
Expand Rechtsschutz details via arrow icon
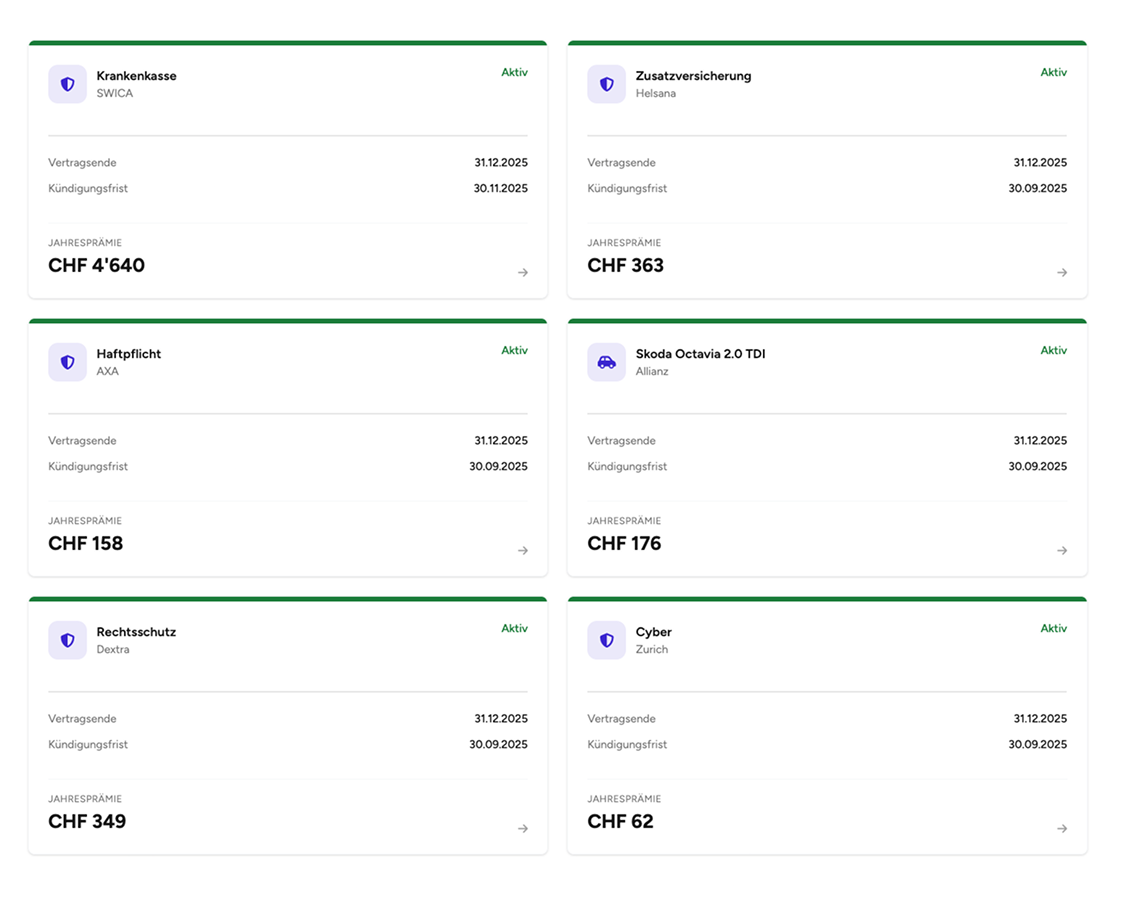tap(523, 828)
